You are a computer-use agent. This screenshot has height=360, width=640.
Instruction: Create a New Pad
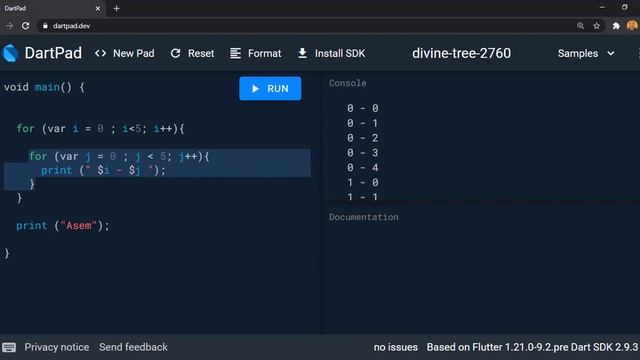point(124,53)
